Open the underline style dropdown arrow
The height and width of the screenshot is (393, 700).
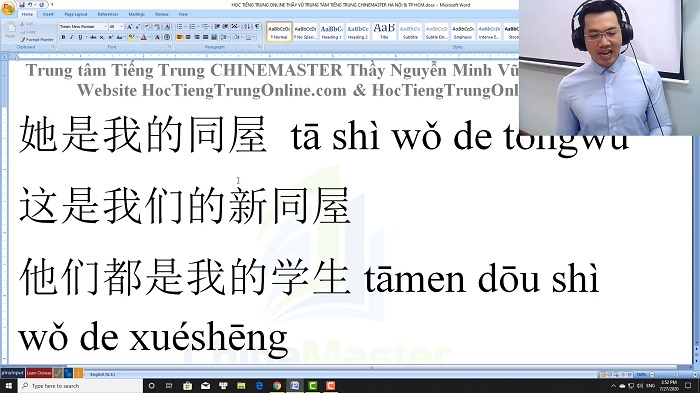86,37
